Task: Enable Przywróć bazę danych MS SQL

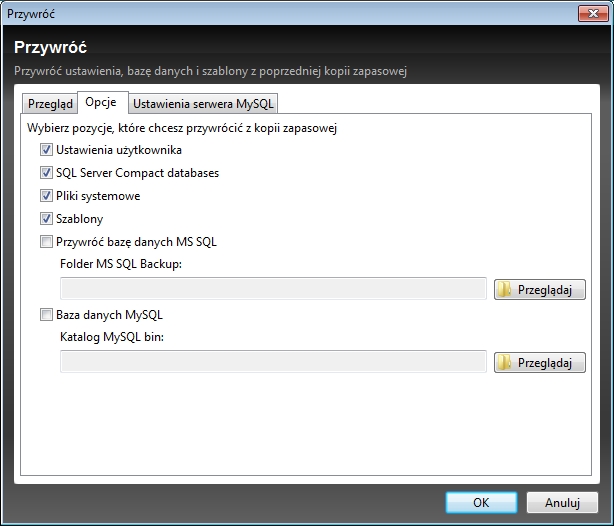Action: tap(46, 242)
